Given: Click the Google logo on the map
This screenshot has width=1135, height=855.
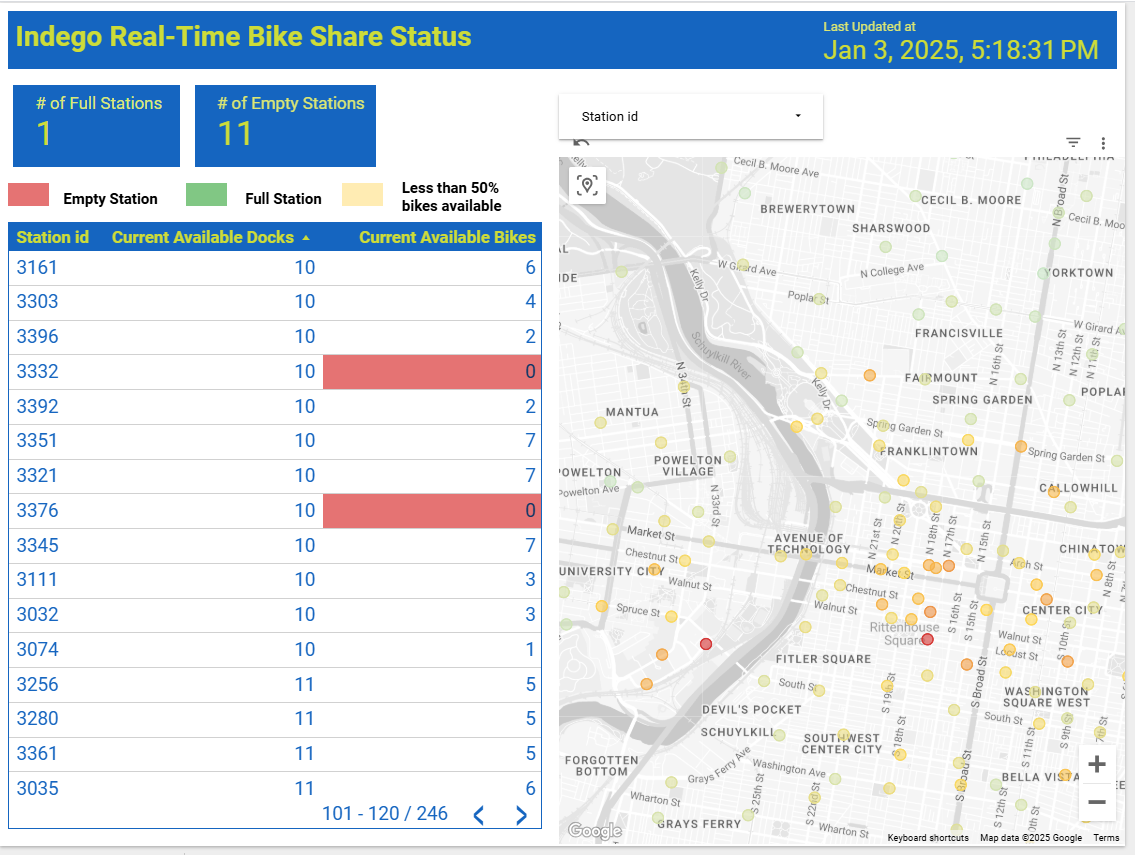Looking at the screenshot, I should coord(594,830).
